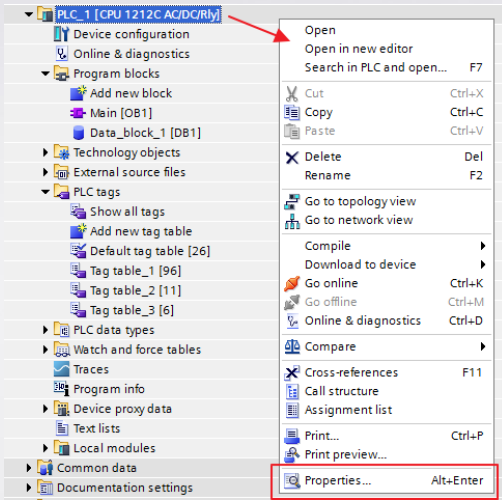This screenshot has height=500, width=502.
Task: Click the Watch and force tables label
Action: click(137, 349)
